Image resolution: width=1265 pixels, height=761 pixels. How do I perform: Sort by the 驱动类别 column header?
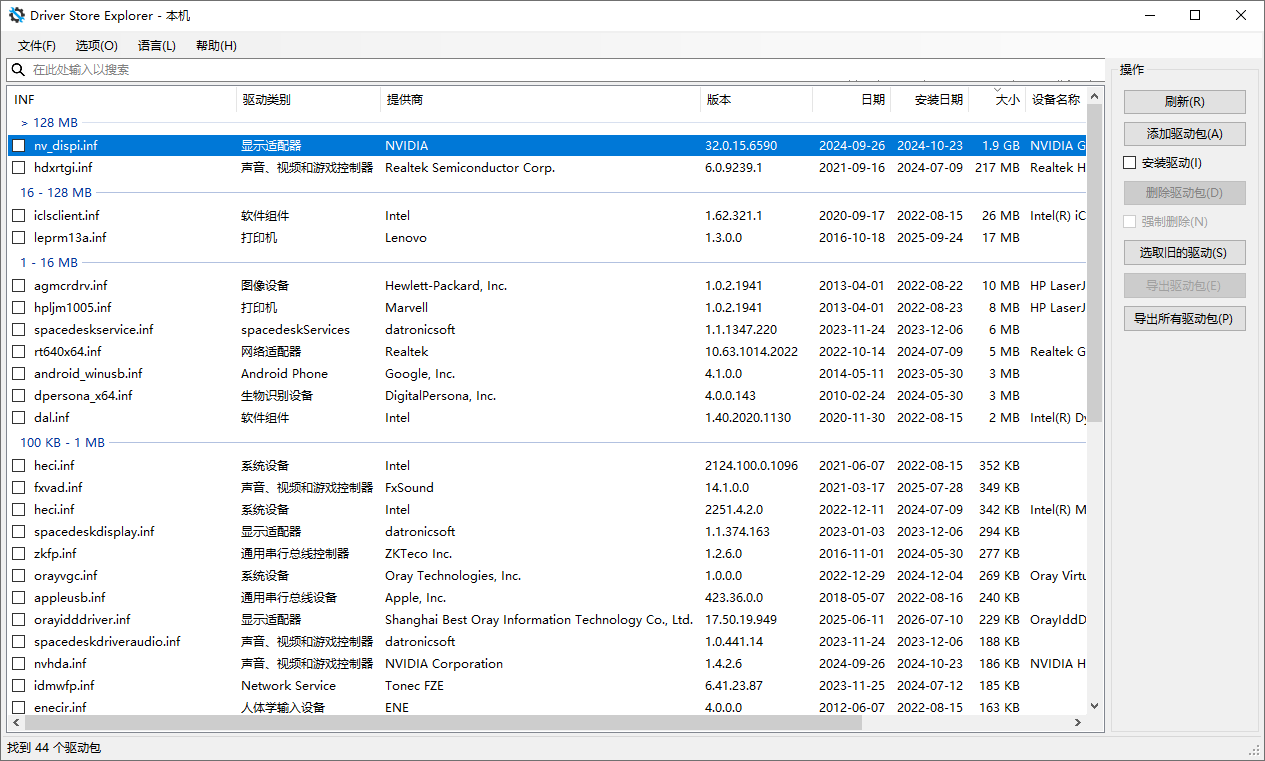(308, 100)
